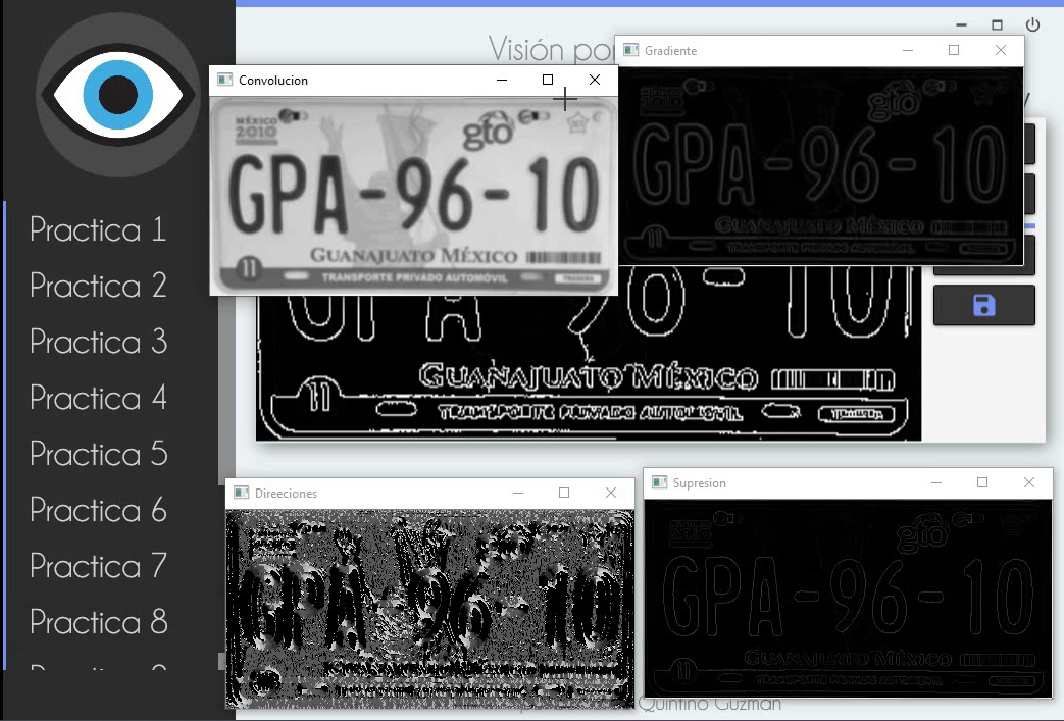Viewport: 1064px width, 721px height.
Task: Minimize the Supresion window
Action: 936,482
